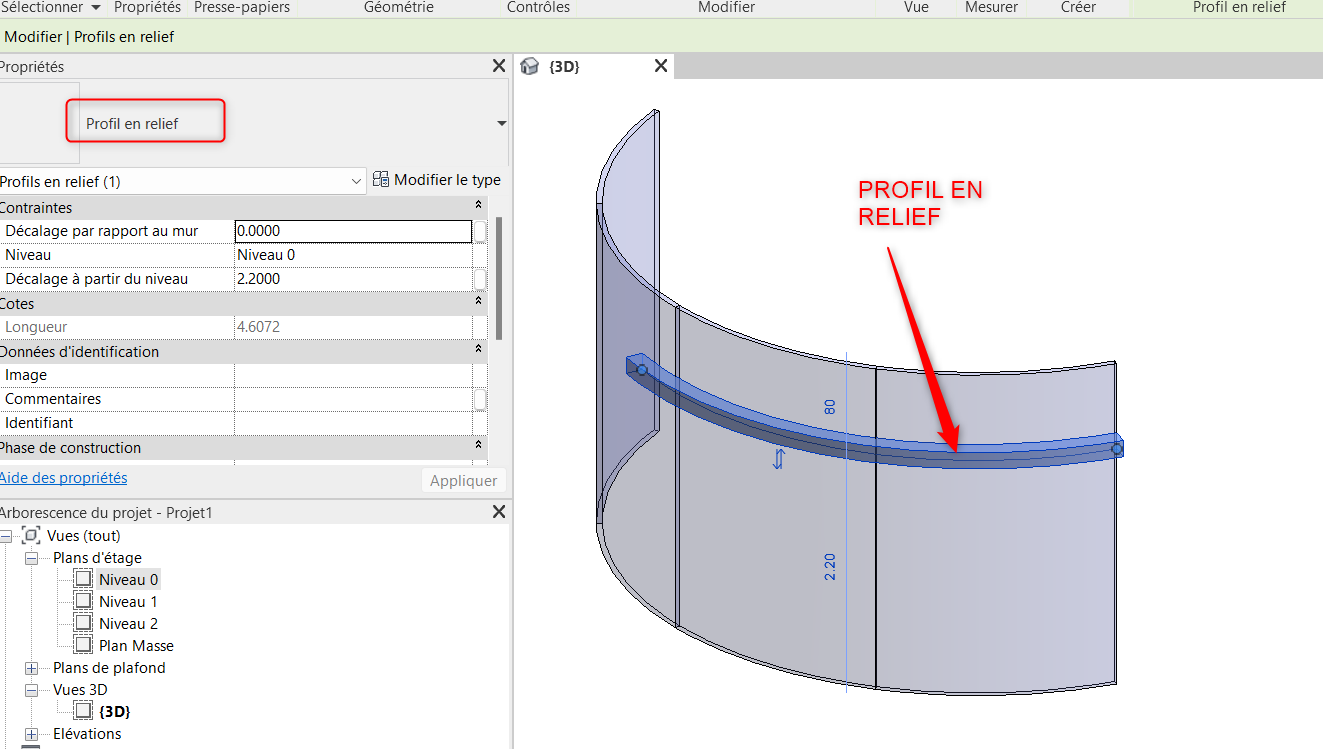The height and width of the screenshot is (749, 1323).
Task: Open the Profils en relief (1) filter dropdown
Action: 357,181
